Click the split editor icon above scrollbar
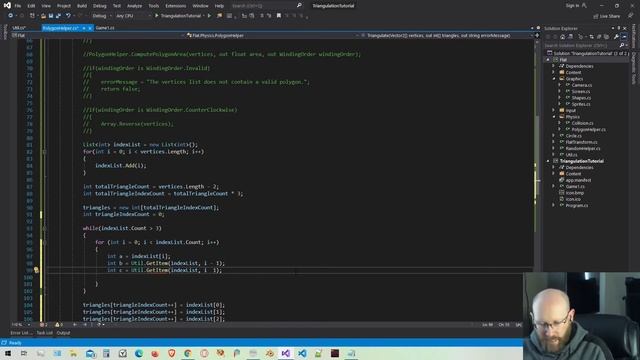Viewport: 640px width, 360px height. (537, 36)
